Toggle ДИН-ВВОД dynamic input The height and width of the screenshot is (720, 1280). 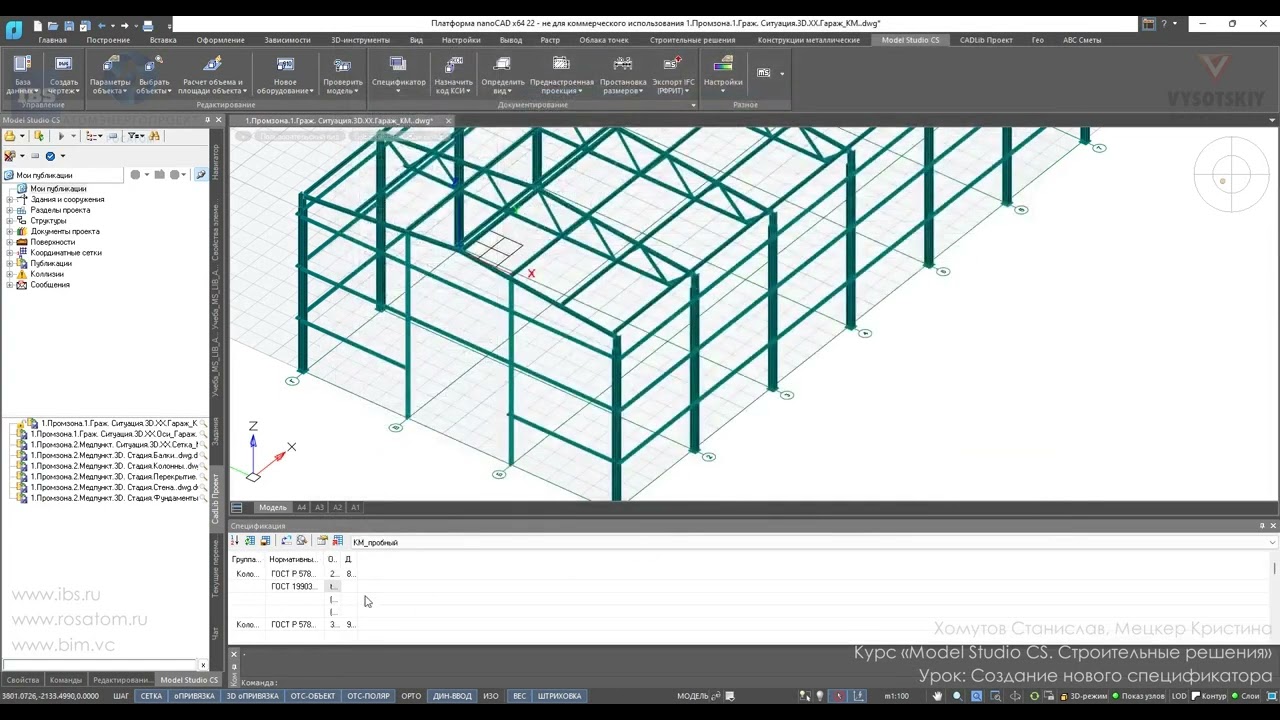click(x=452, y=696)
